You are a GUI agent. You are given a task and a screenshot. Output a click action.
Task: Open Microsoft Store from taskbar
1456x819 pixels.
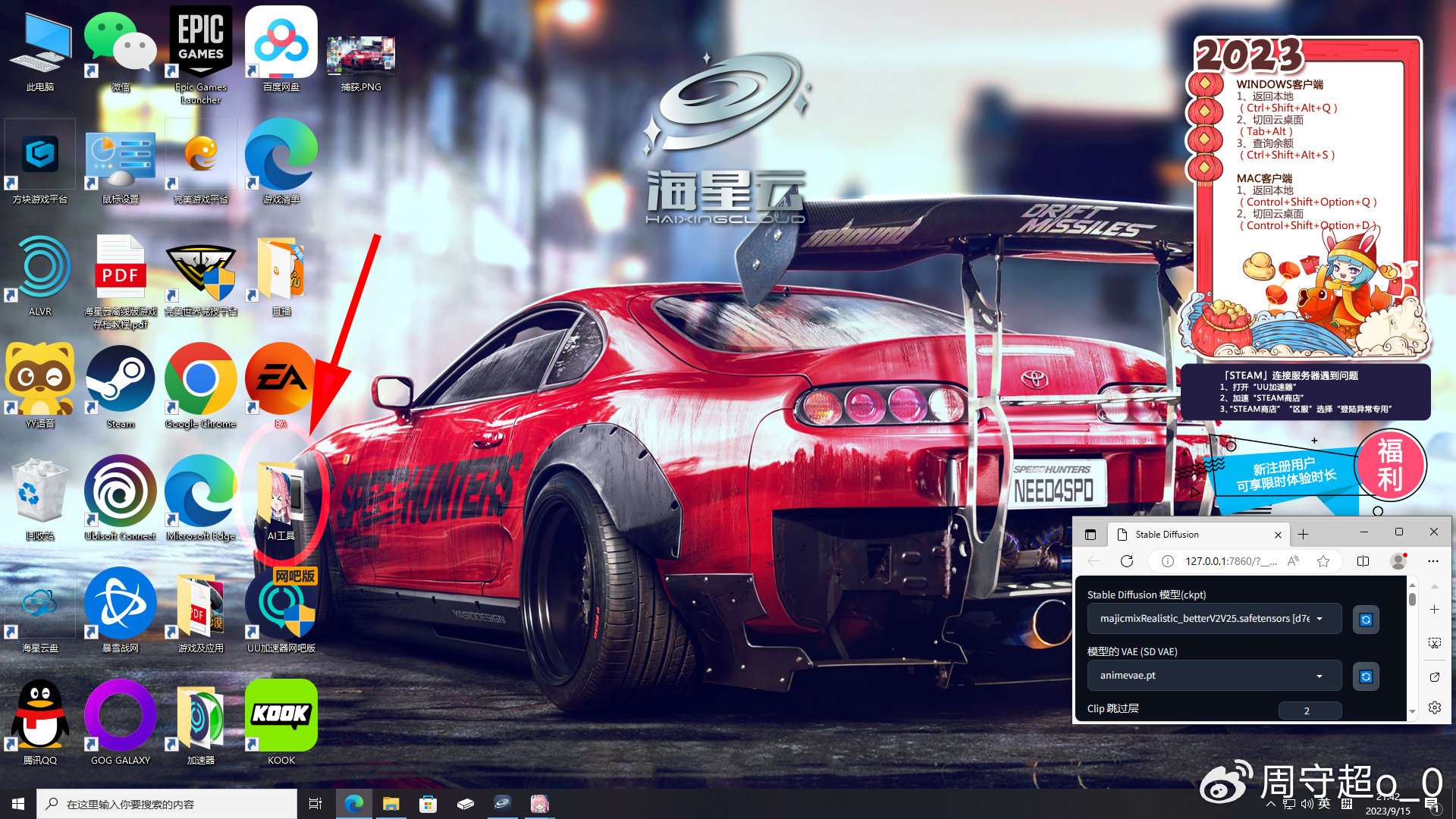point(428,804)
